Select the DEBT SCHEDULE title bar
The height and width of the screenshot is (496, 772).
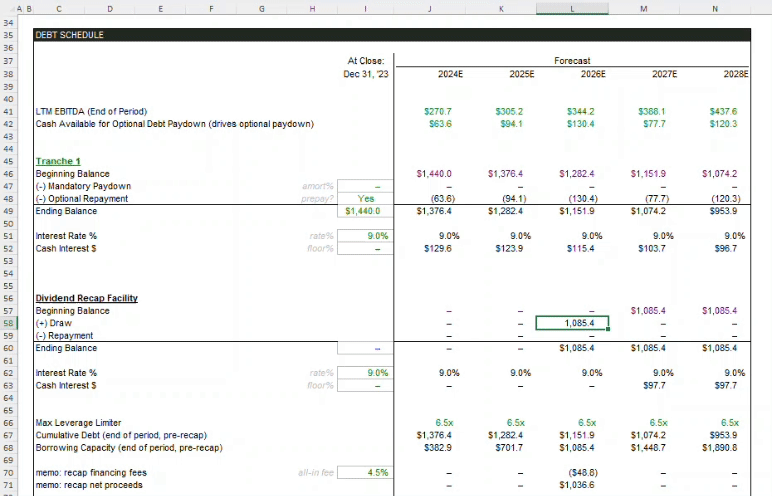coord(391,35)
